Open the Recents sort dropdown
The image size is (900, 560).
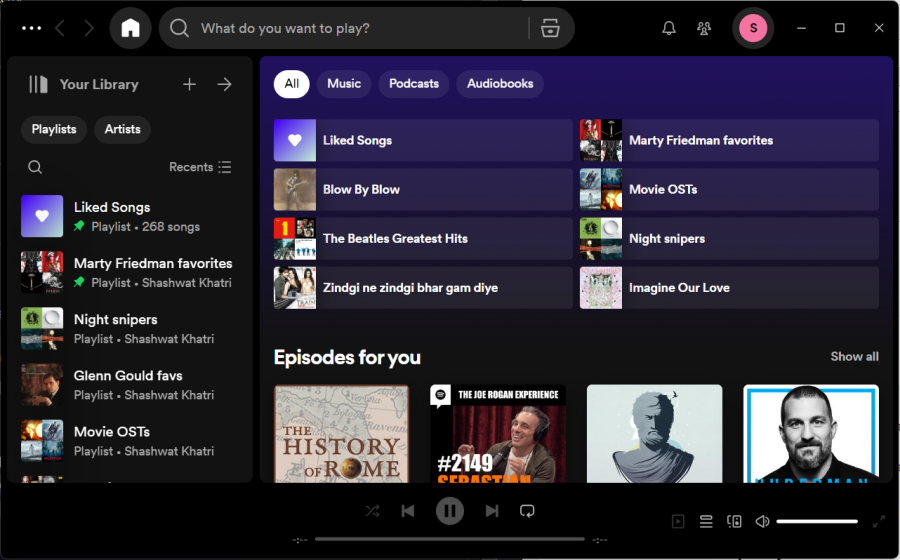pos(200,167)
